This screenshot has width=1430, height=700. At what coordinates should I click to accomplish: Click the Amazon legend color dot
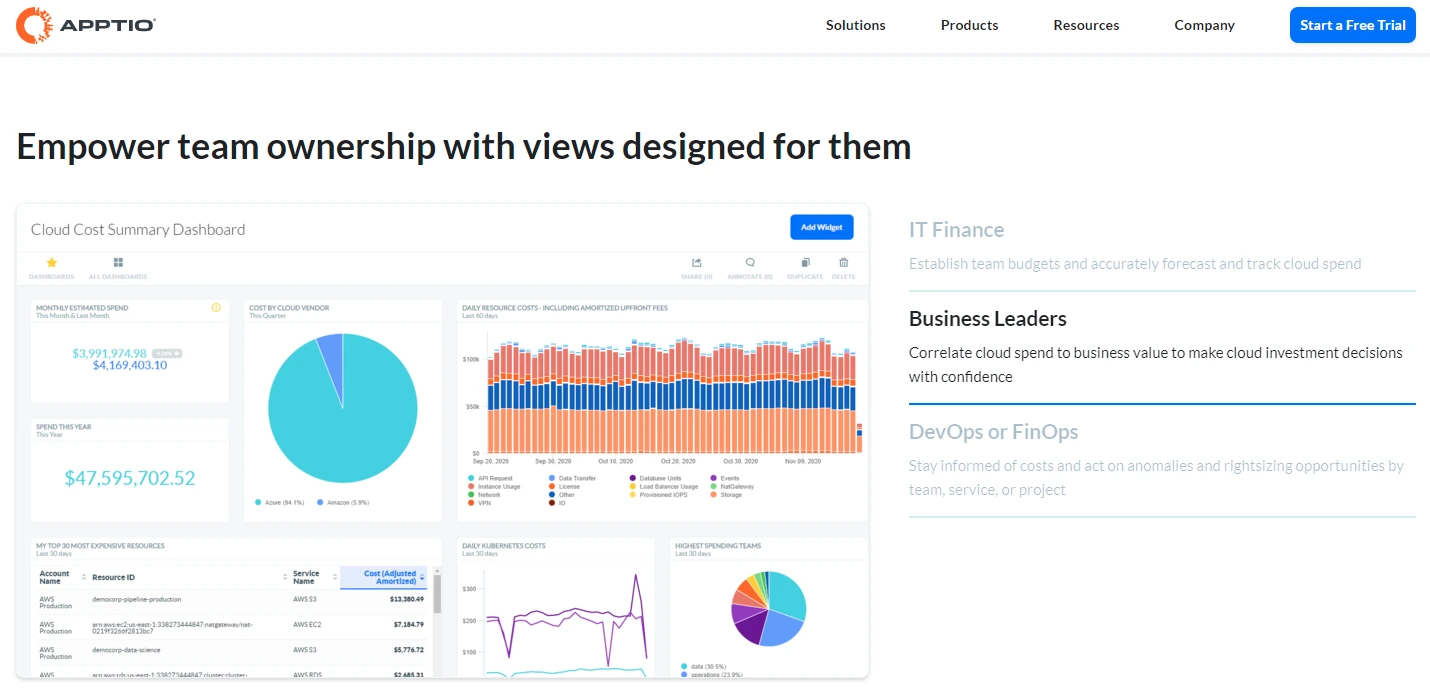(320, 502)
